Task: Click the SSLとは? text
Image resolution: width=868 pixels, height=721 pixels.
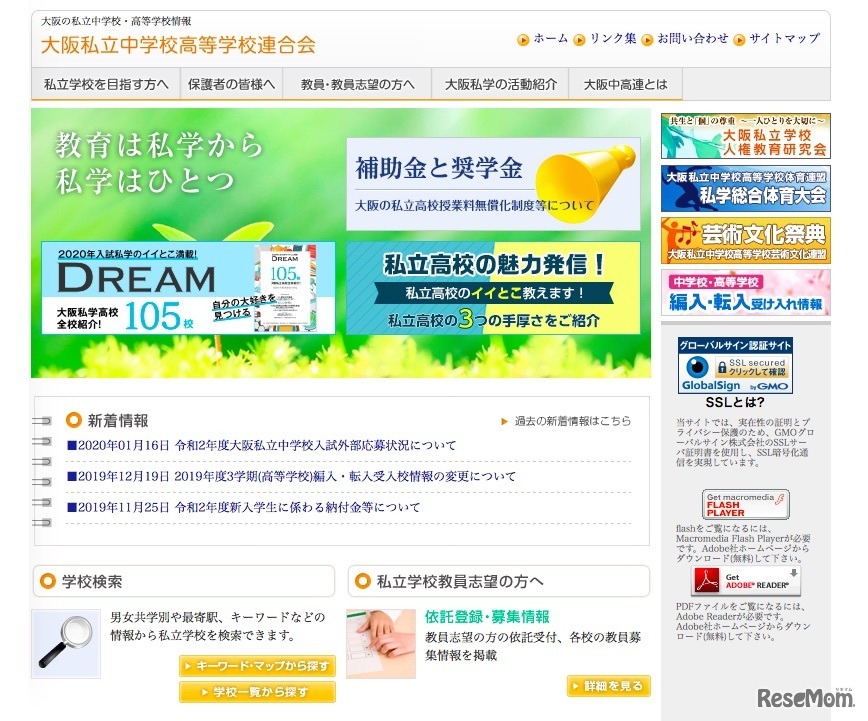Action: pyautogui.click(x=735, y=402)
